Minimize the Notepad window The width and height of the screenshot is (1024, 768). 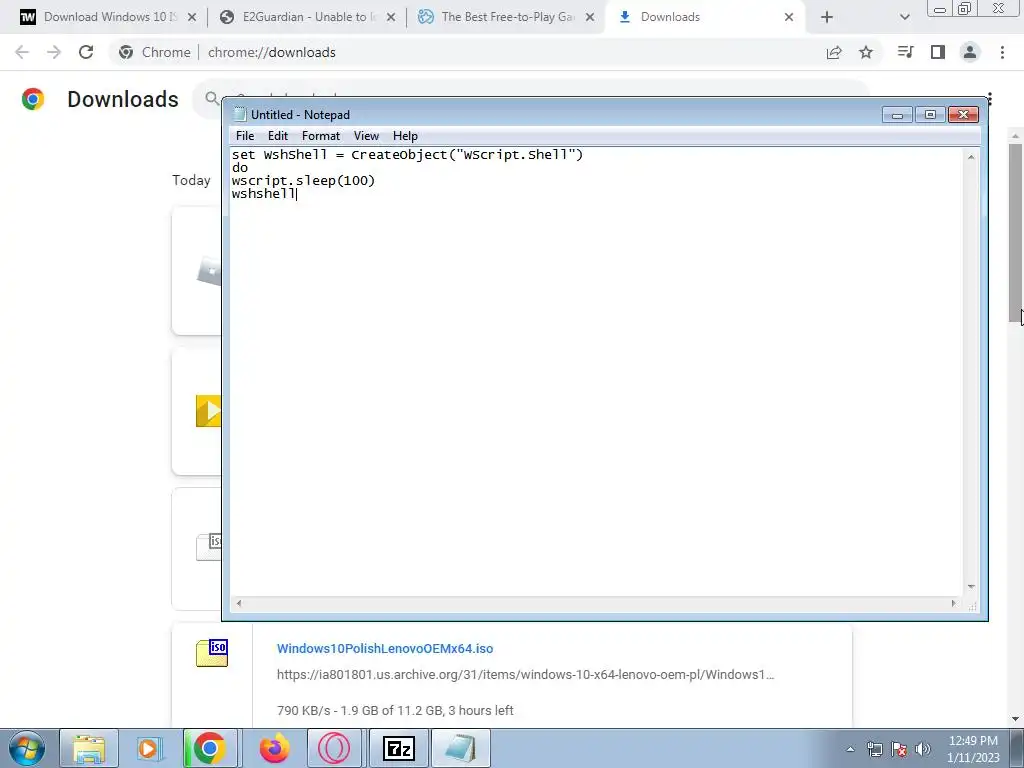897,115
